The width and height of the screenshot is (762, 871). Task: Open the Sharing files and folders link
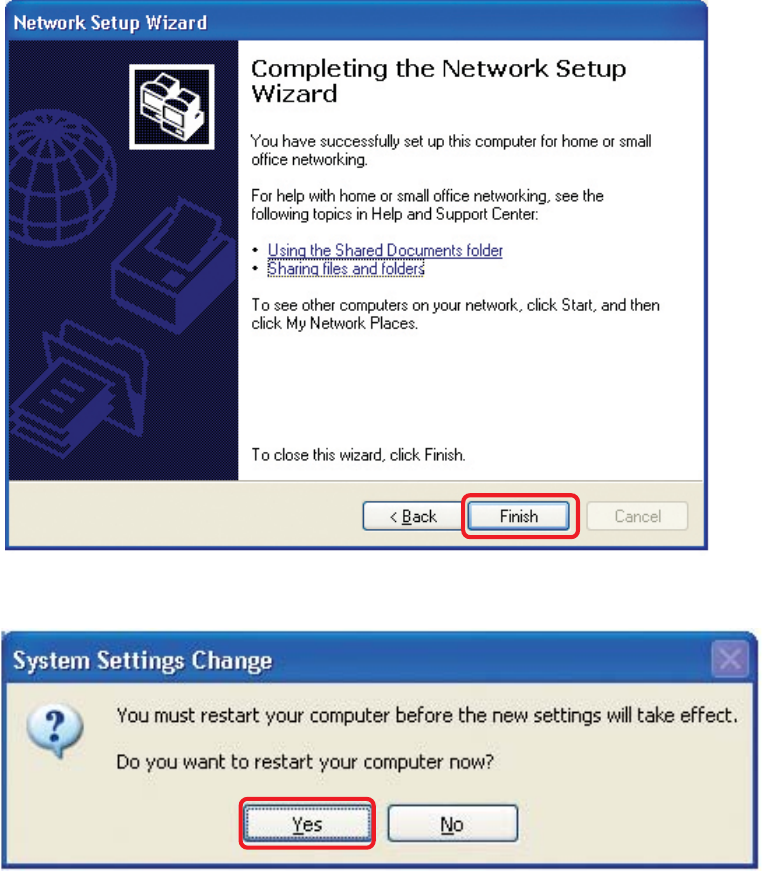tap(345, 269)
